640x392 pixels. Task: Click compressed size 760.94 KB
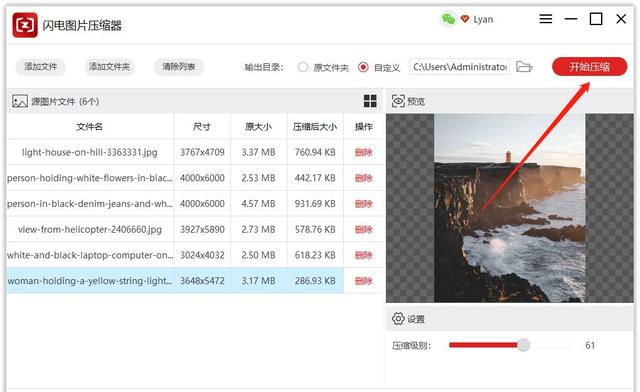(315, 152)
